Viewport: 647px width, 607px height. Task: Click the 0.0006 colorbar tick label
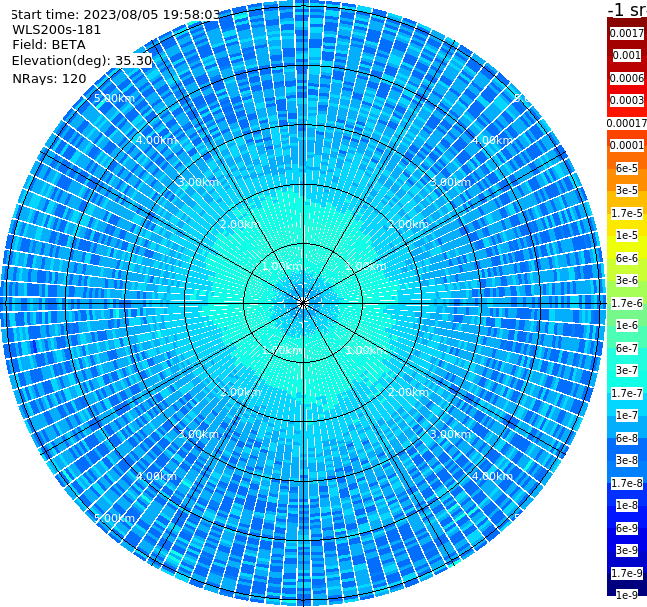(627, 78)
